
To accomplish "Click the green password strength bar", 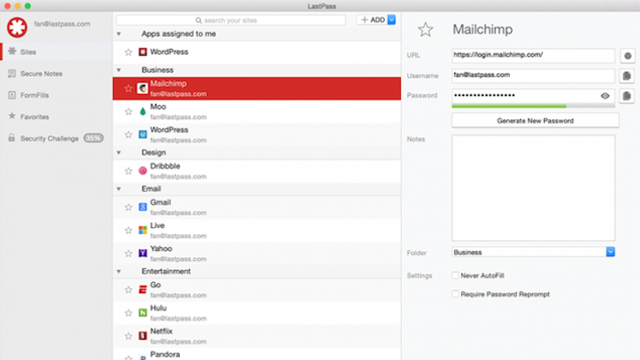I will pos(509,106).
